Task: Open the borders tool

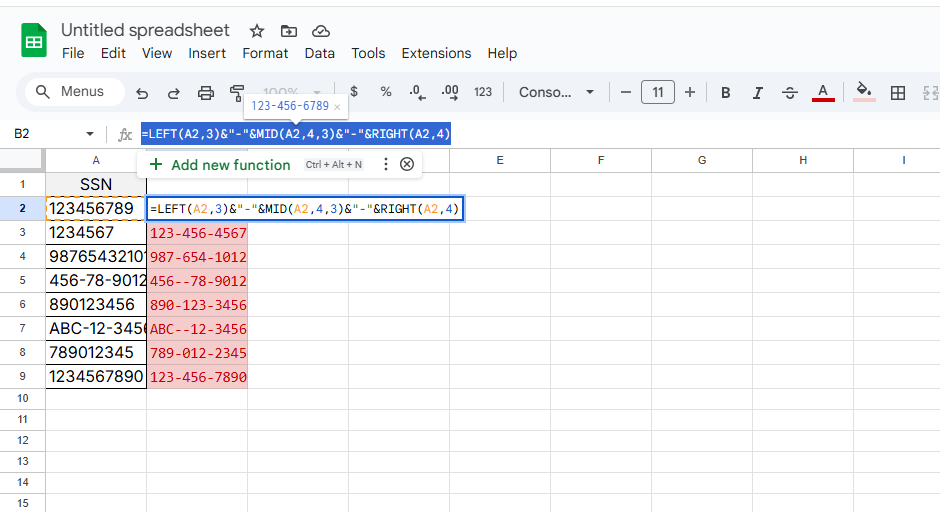Action: pyautogui.click(x=898, y=93)
